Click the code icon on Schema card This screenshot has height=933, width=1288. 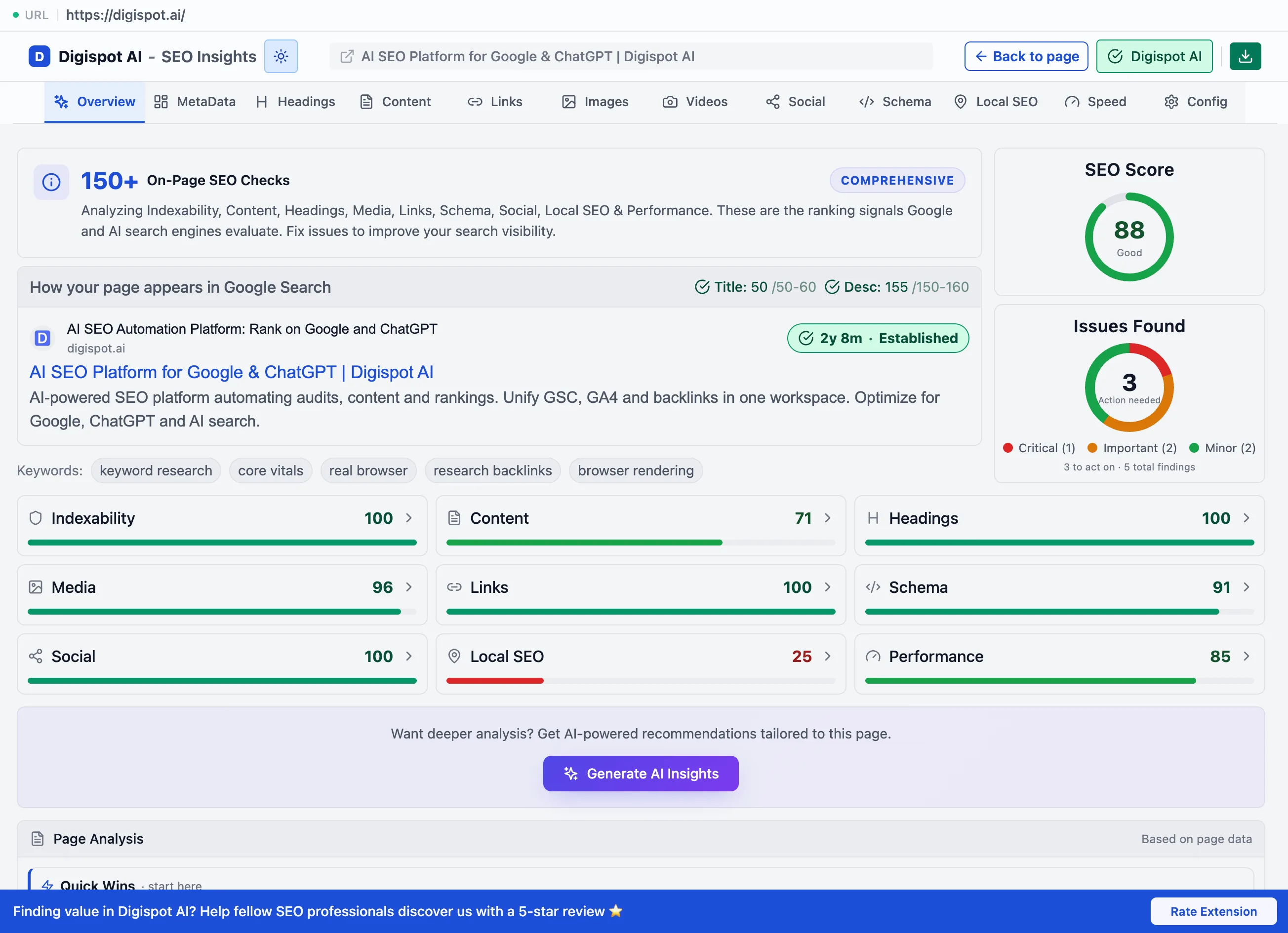tap(873, 587)
